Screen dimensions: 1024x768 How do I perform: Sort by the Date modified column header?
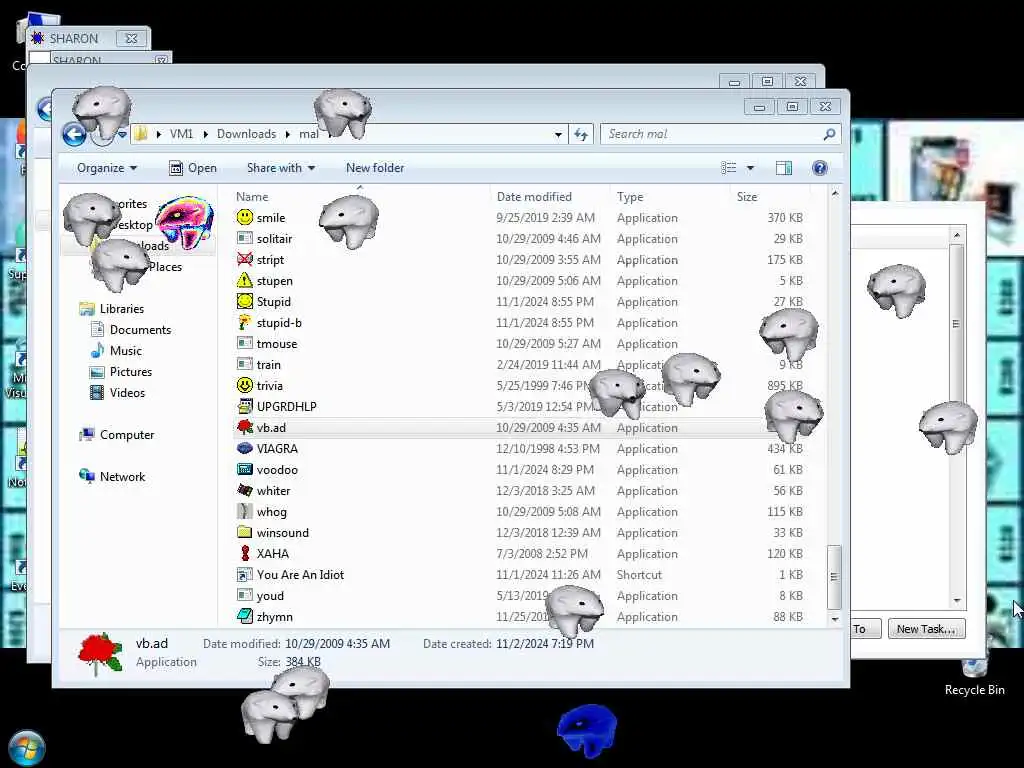point(534,197)
